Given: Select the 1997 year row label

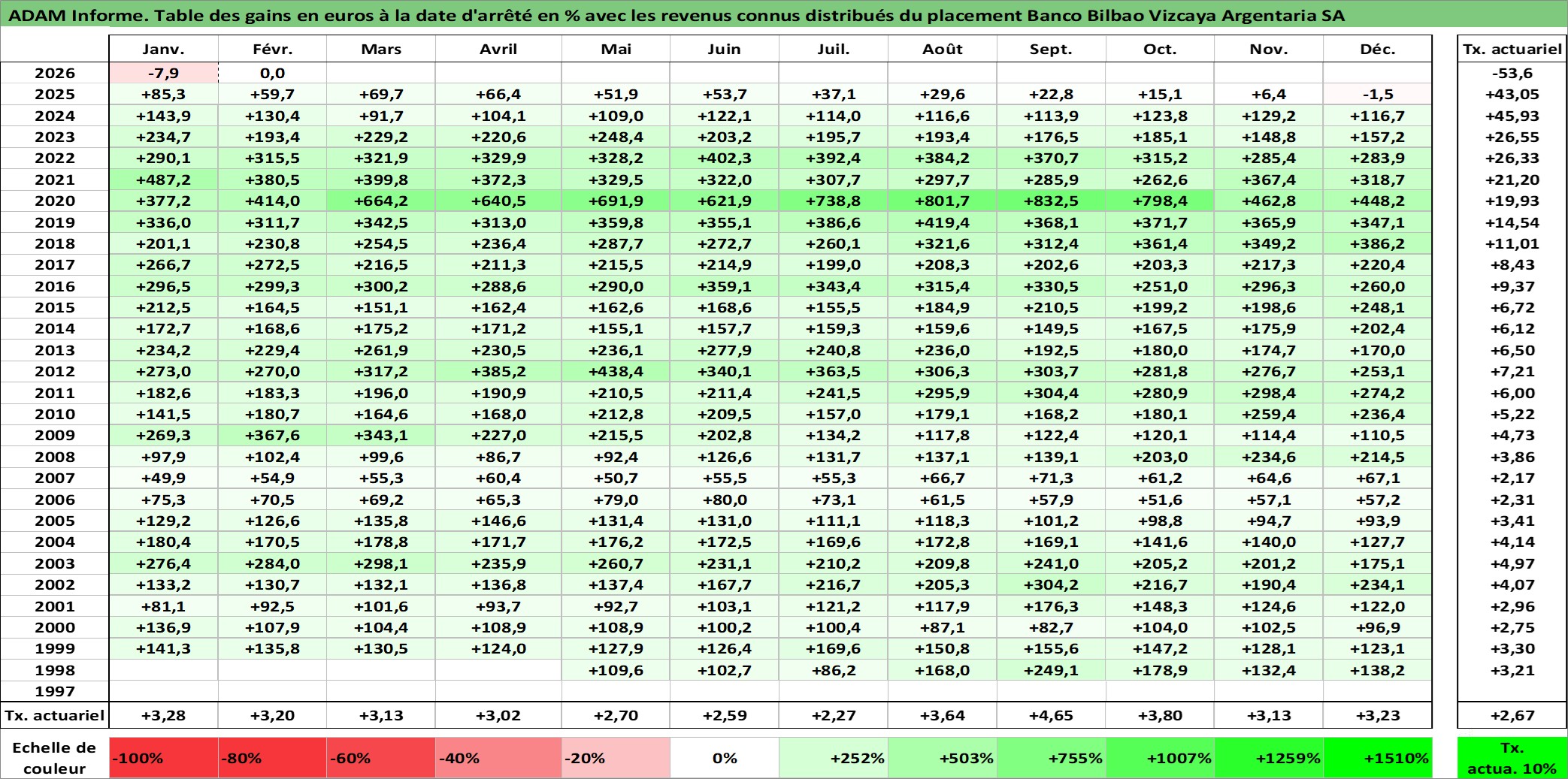Looking at the screenshot, I should (55, 691).
